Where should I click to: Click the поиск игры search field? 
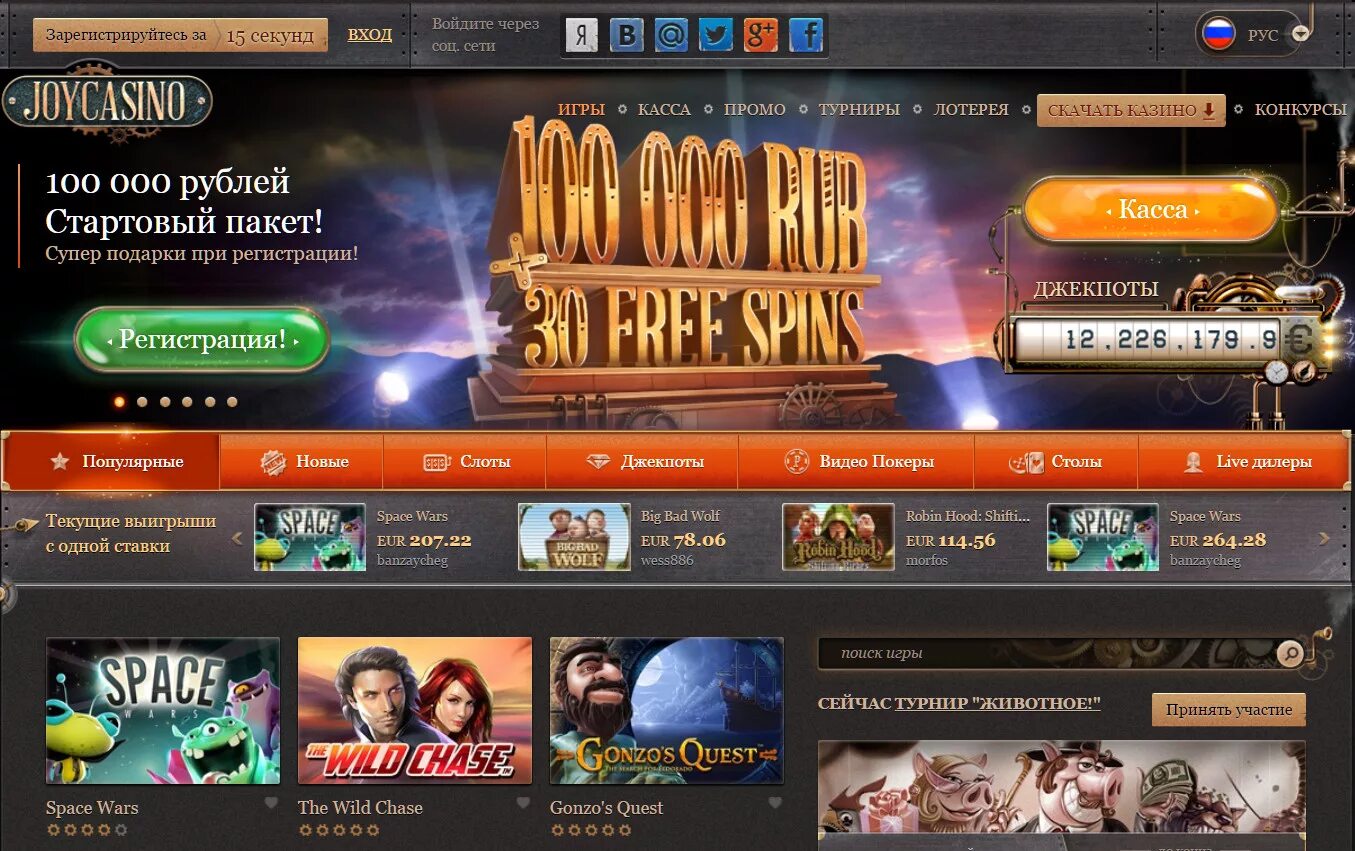coord(1046,654)
